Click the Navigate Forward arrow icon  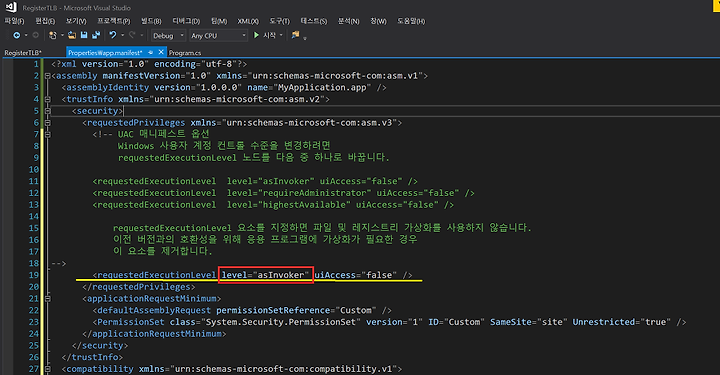click(x=35, y=35)
